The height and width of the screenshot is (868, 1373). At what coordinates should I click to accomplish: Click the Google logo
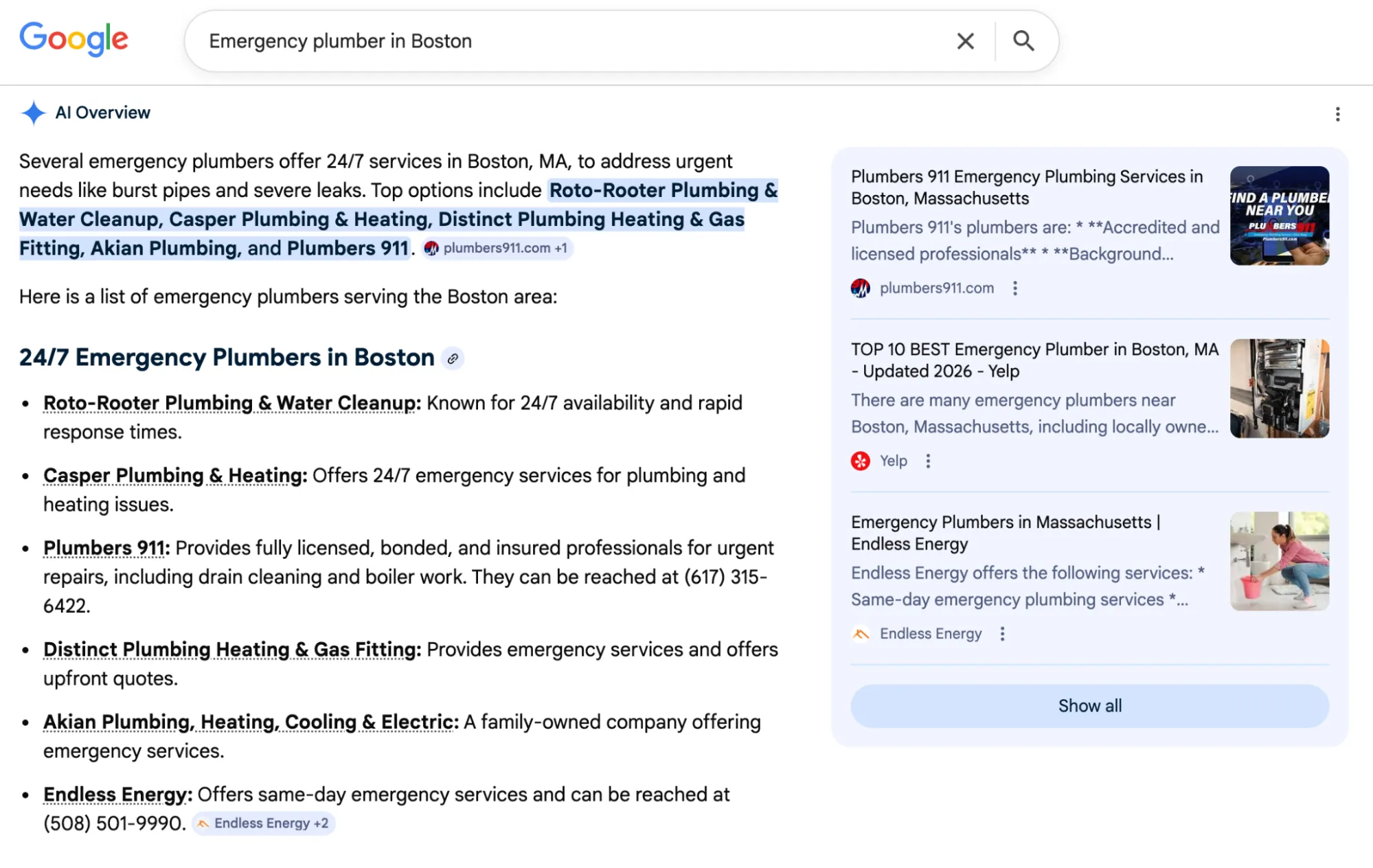click(x=73, y=39)
